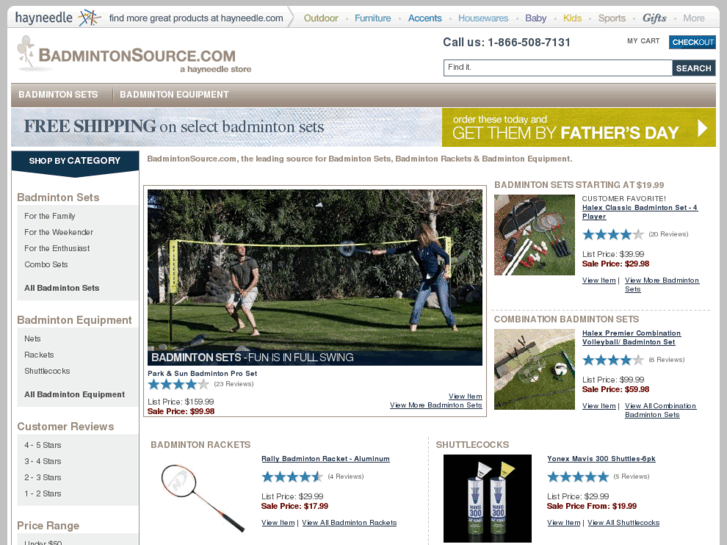
Task: Open Park & Sun Badminton Pro Set
Action: [x=202, y=373]
